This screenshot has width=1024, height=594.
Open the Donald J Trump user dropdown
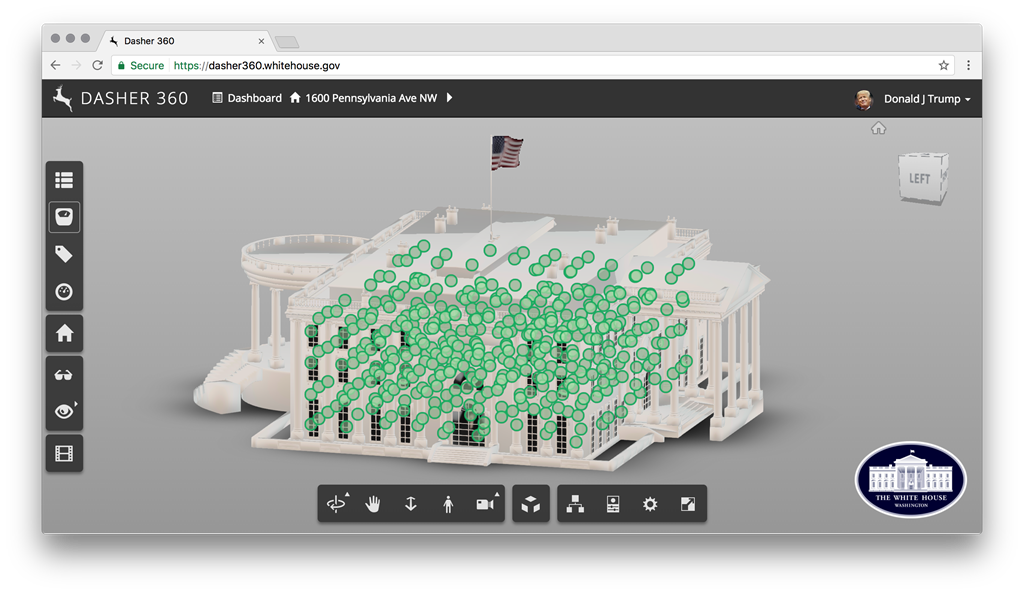(926, 99)
